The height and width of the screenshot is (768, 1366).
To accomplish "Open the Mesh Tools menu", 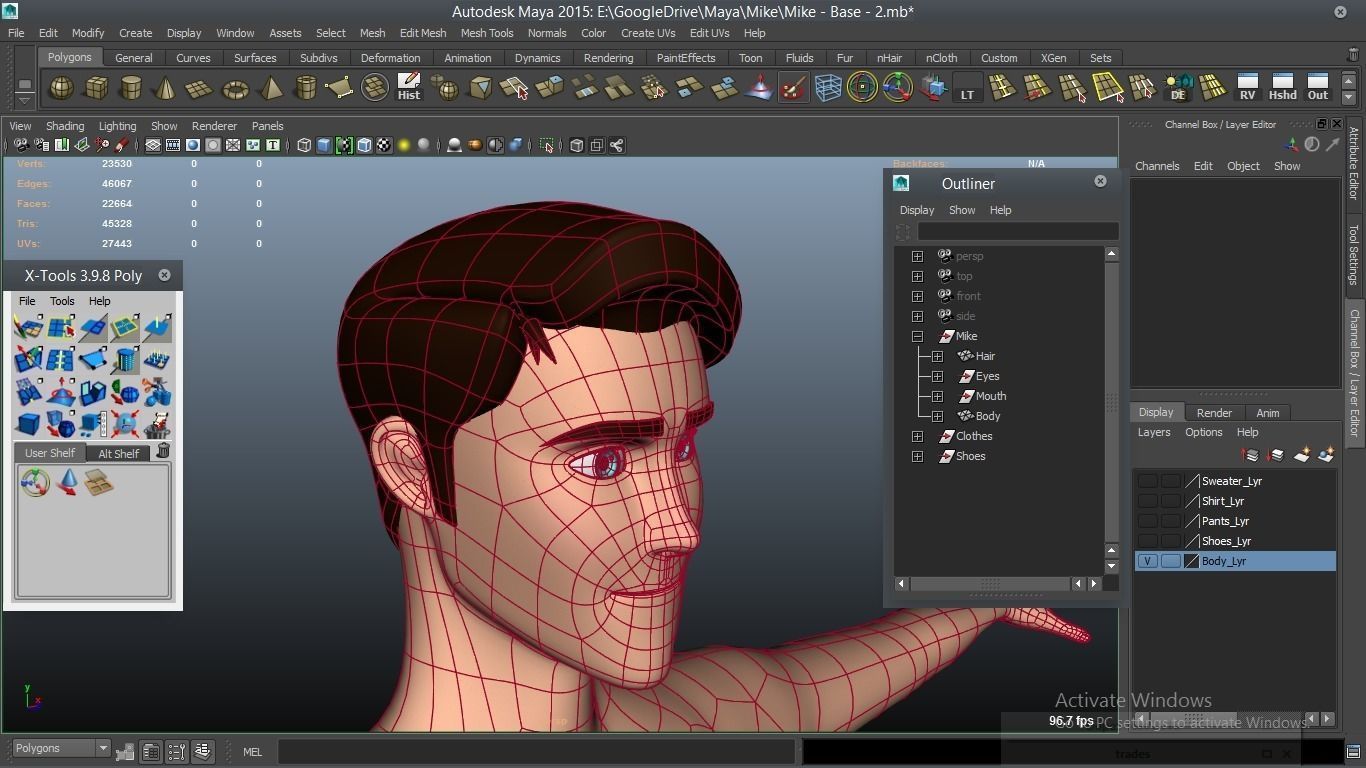I will tap(487, 33).
